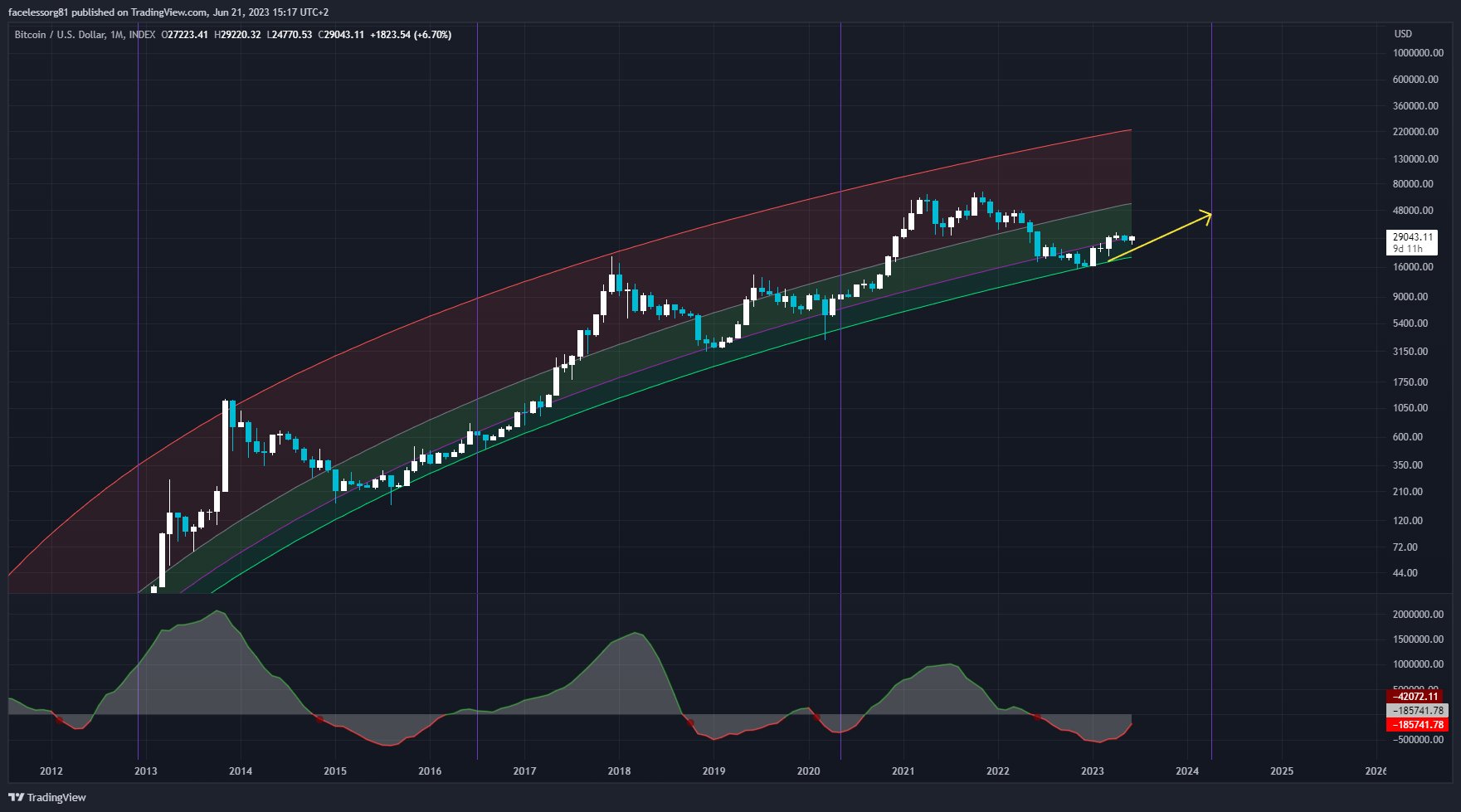Click the 2017 label on the time axis
The height and width of the screenshot is (812, 1461).
[x=524, y=771]
